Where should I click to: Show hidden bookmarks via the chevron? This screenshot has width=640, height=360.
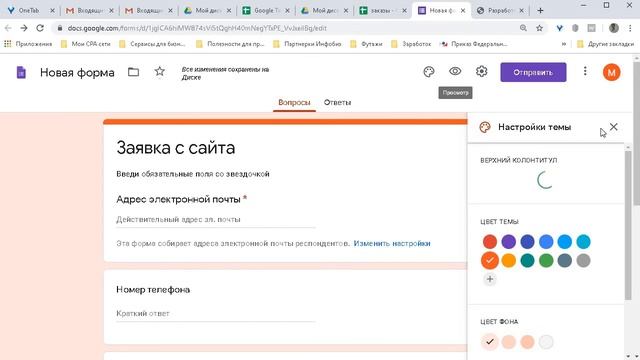point(564,44)
